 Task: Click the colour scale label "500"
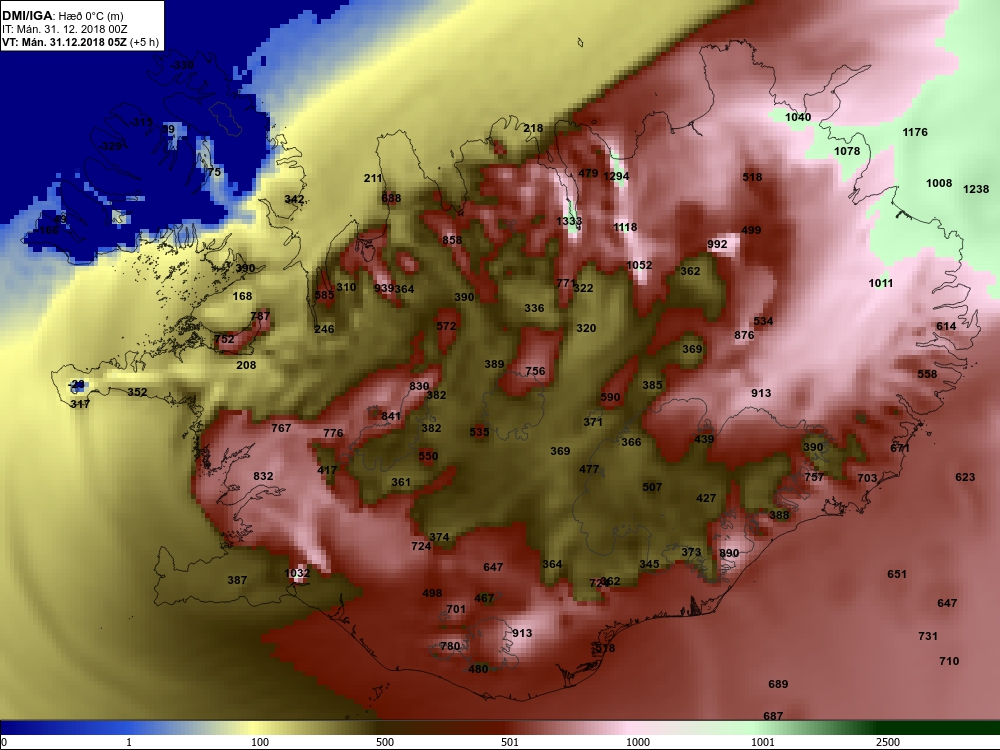coord(385,742)
